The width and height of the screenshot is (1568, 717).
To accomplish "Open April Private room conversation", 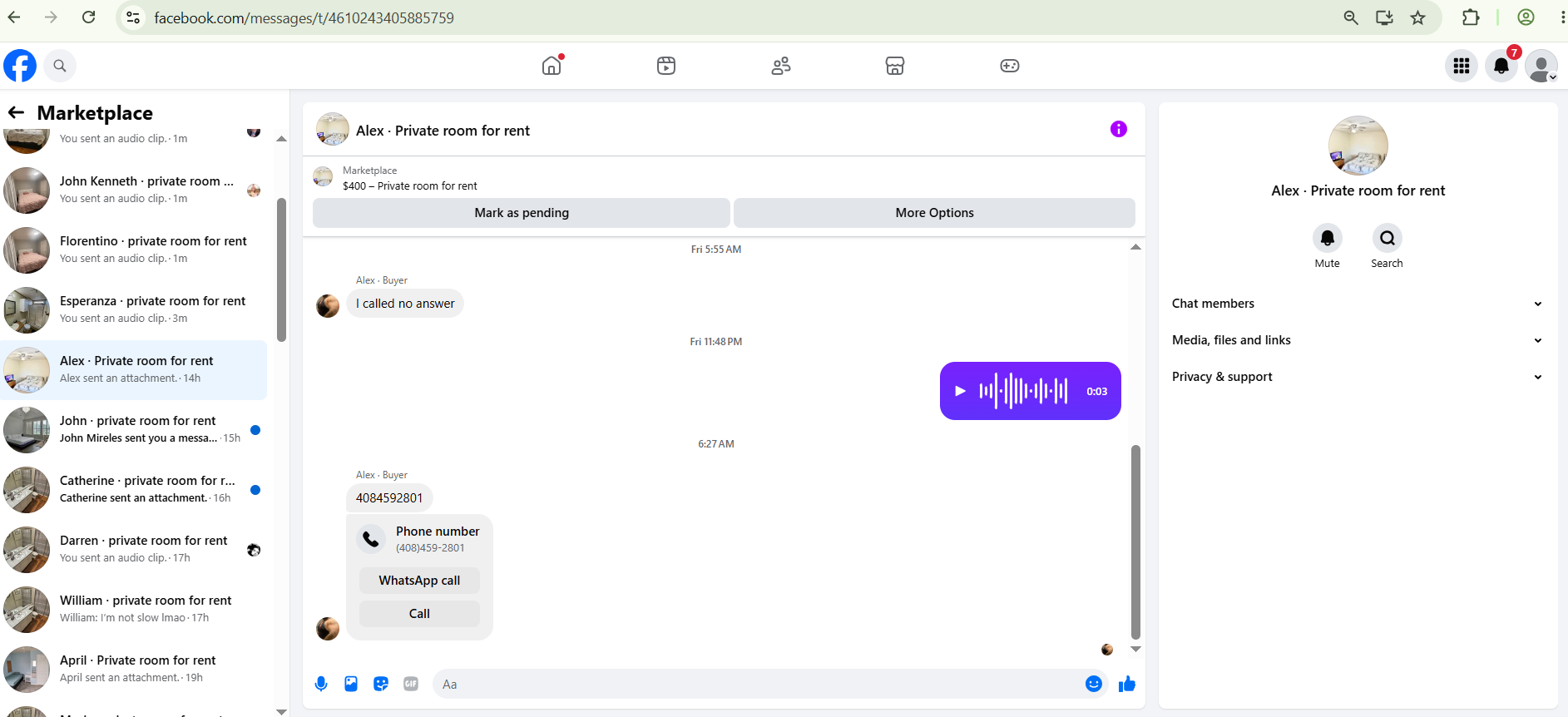I will click(x=135, y=670).
